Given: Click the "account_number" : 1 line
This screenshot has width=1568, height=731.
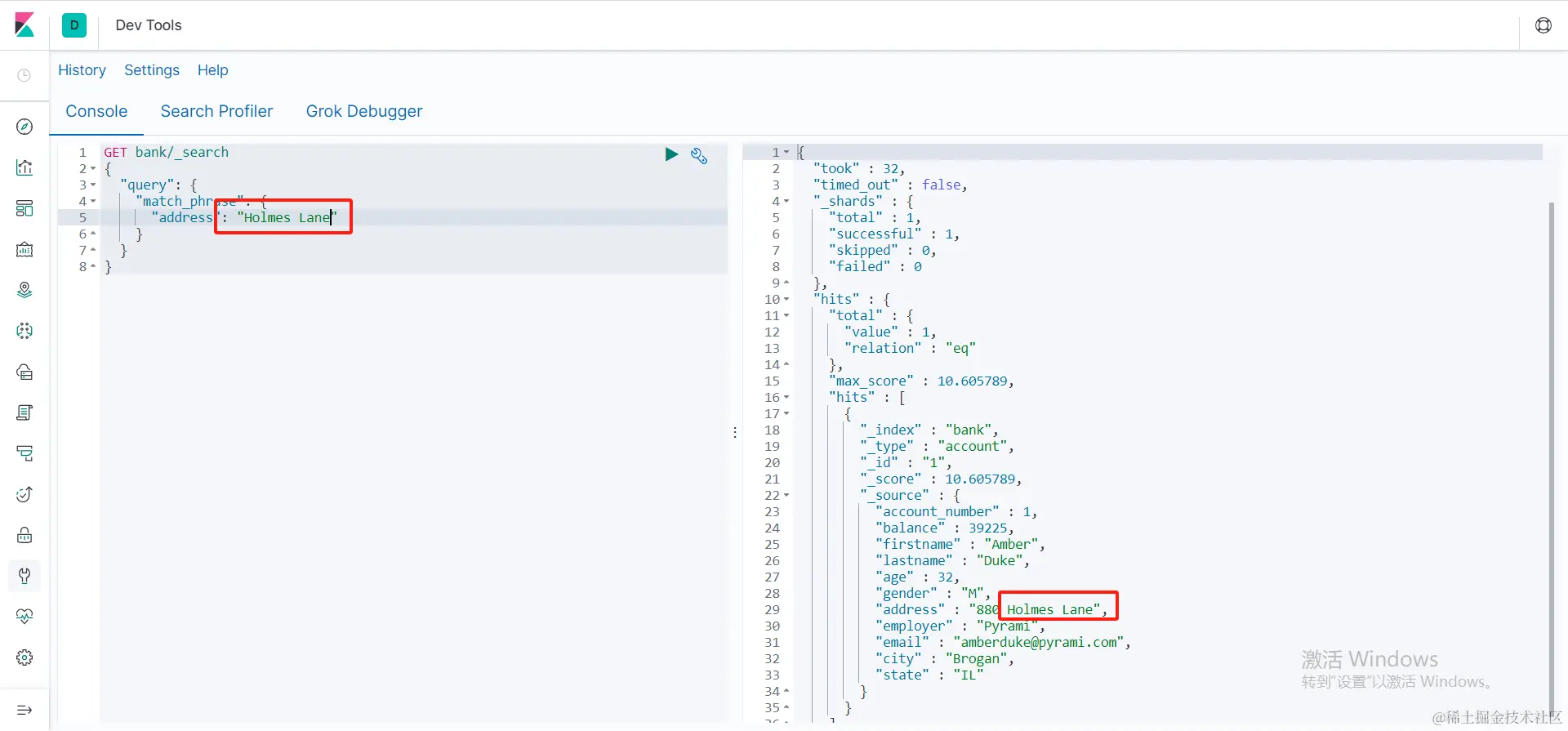Looking at the screenshot, I should [956, 512].
